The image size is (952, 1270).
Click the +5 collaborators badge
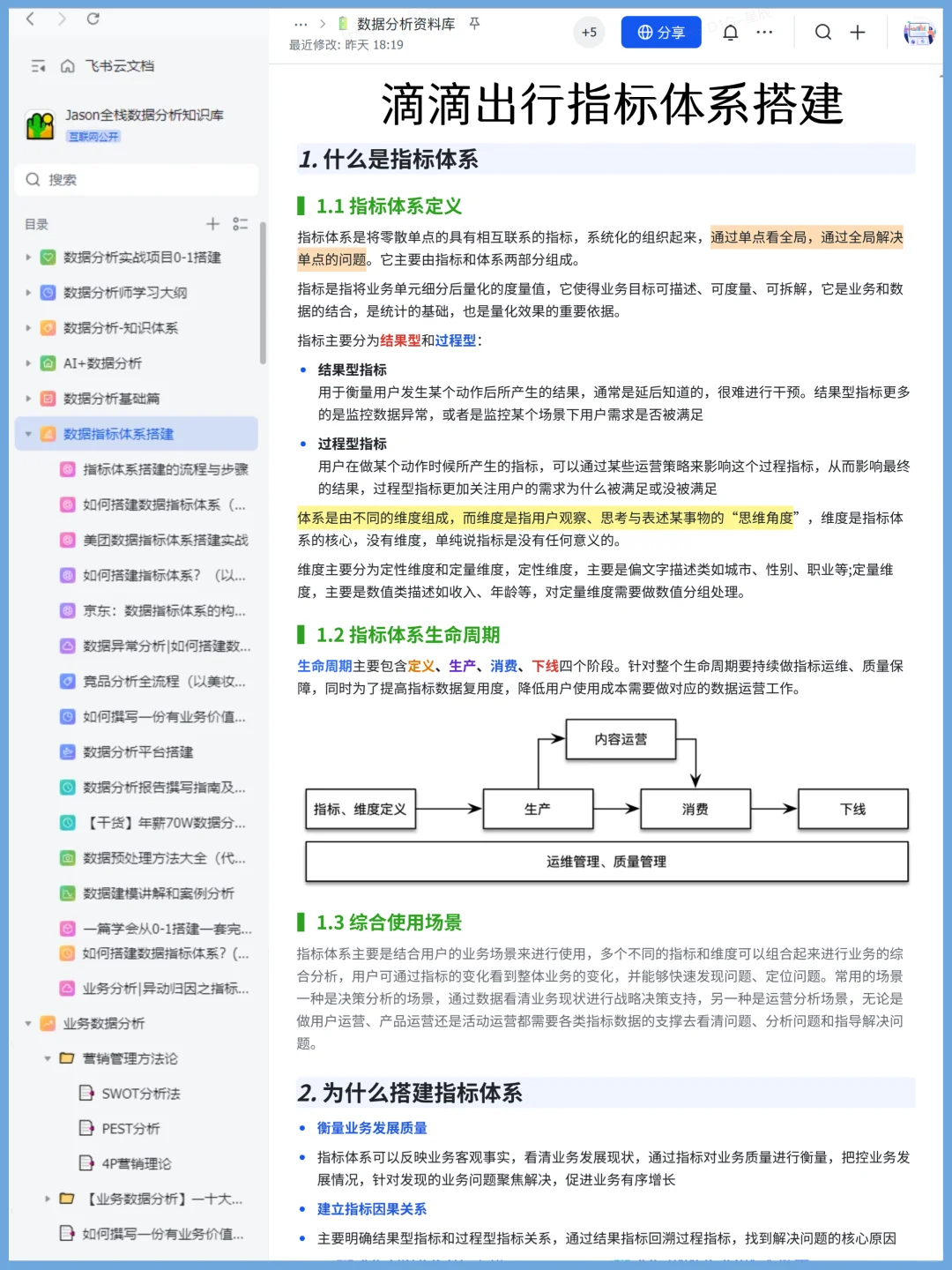pyautogui.click(x=589, y=33)
